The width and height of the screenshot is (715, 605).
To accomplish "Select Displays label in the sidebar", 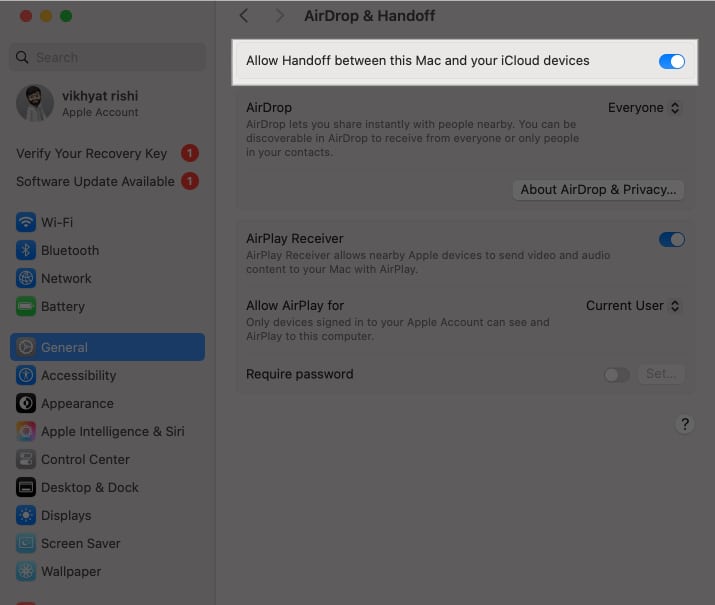I will point(66,516).
